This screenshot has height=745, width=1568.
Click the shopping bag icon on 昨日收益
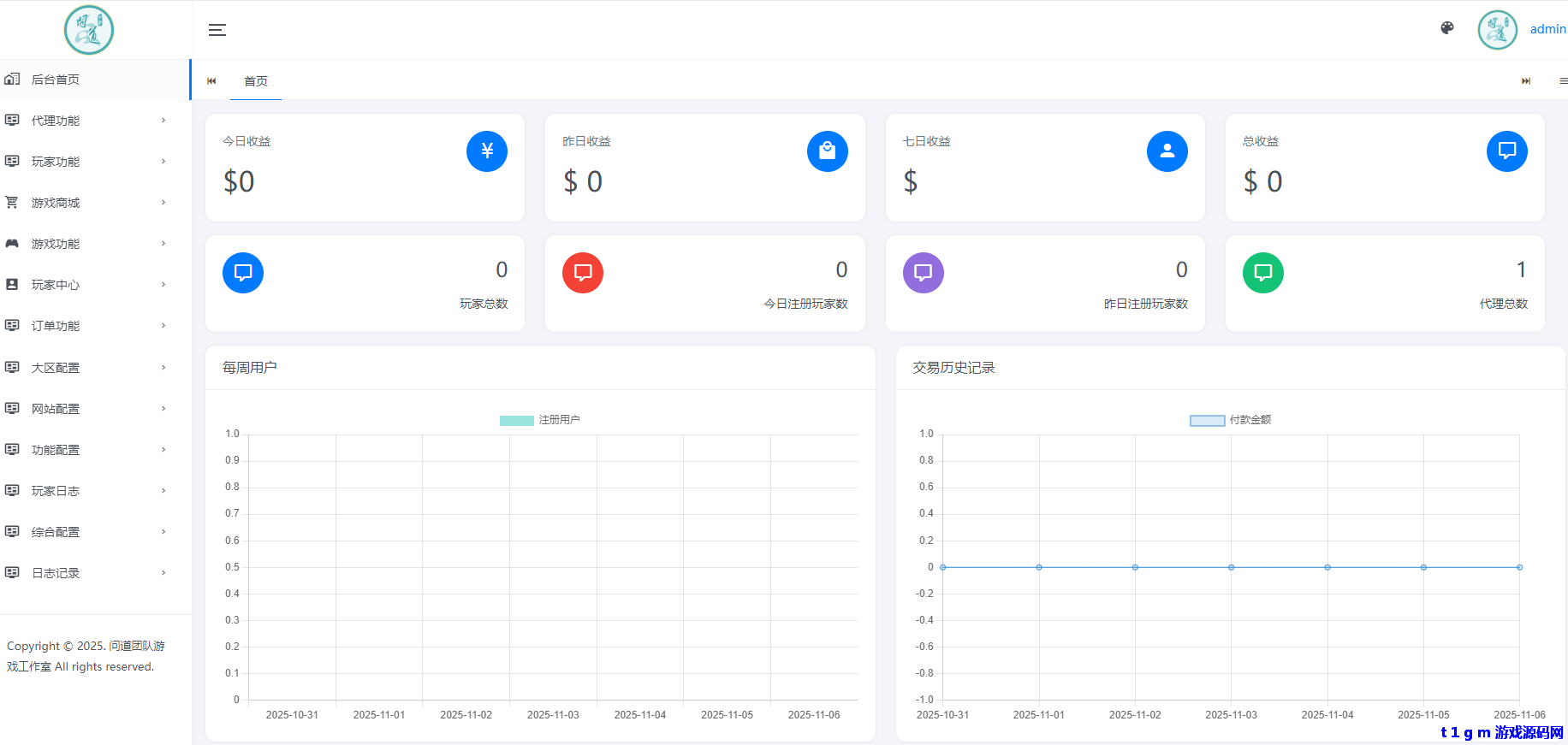pyautogui.click(x=827, y=151)
